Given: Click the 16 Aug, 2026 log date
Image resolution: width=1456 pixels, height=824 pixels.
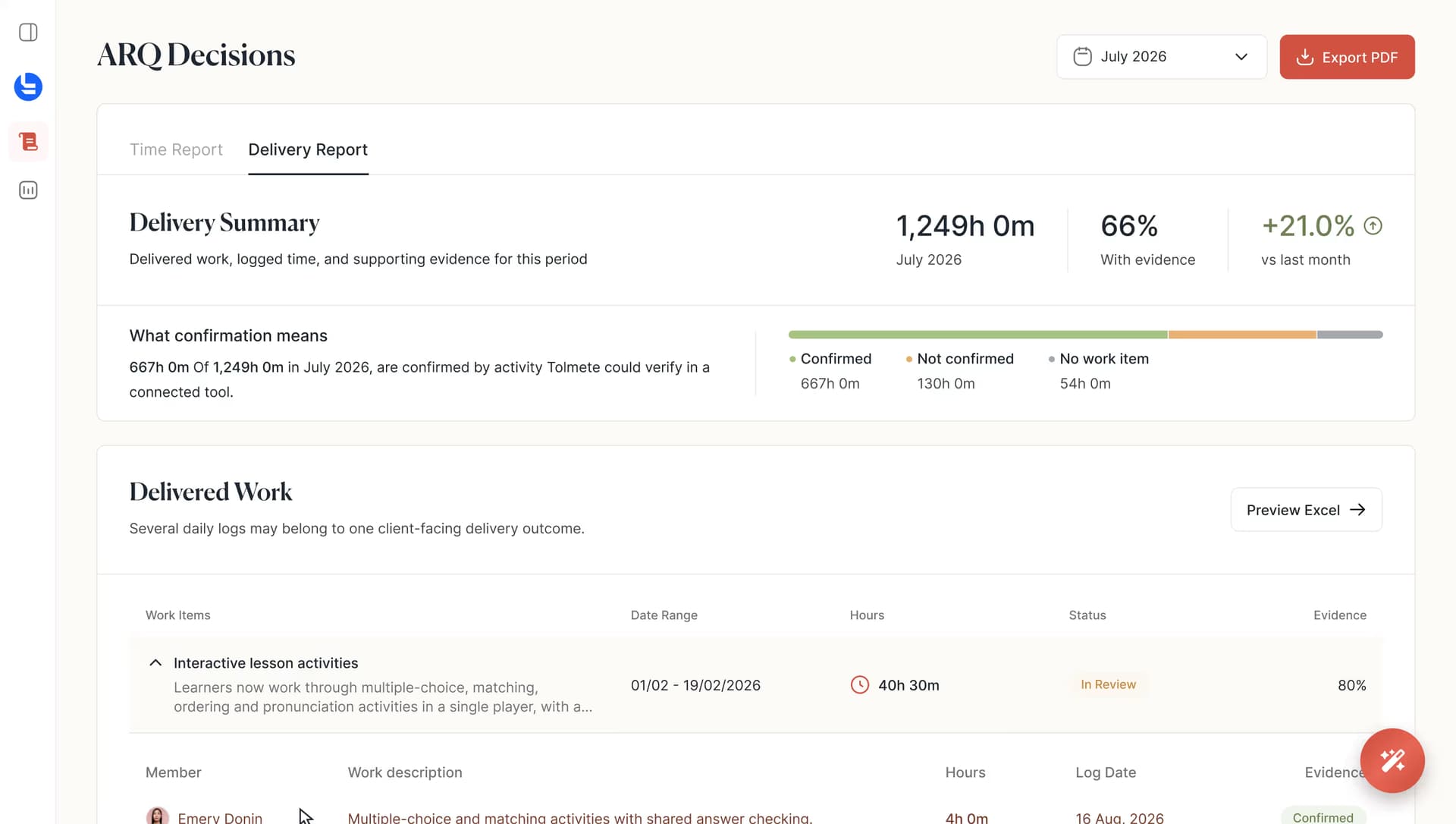Looking at the screenshot, I should (1119, 817).
